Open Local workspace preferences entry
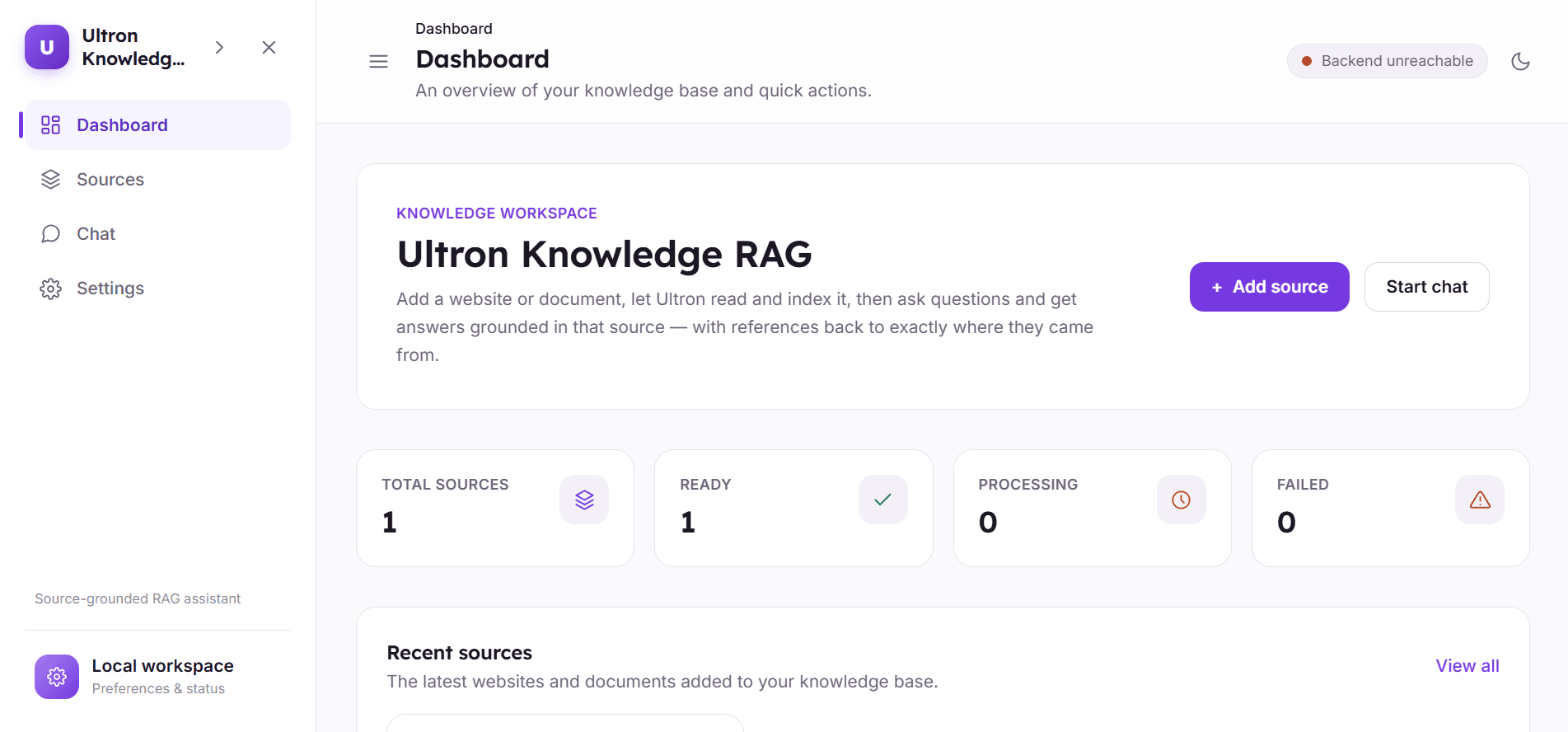Screen dimensions: 1568x732 (x=157, y=677)
